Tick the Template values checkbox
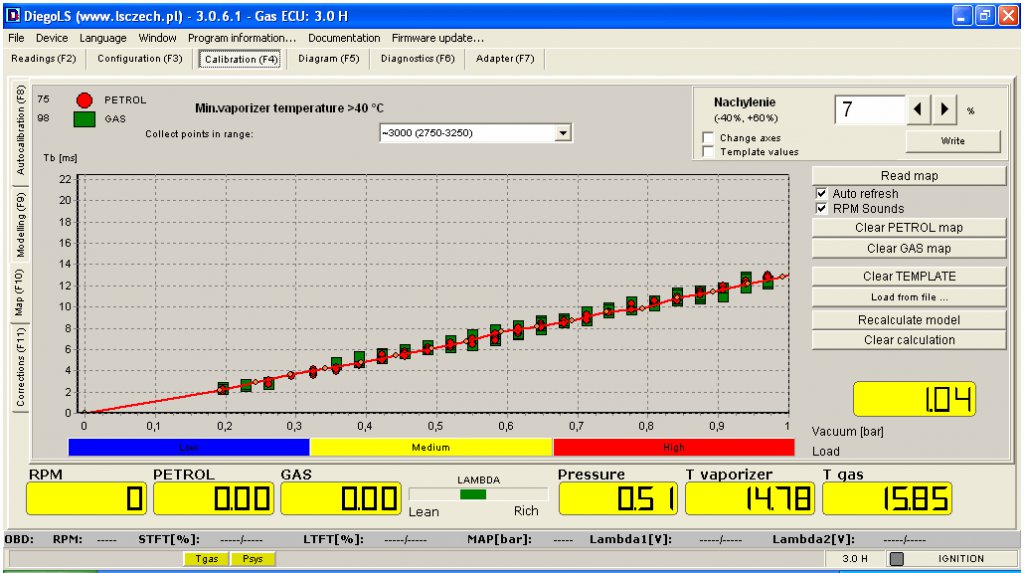The height and width of the screenshot is (573, 1024). tap(708, 152)
